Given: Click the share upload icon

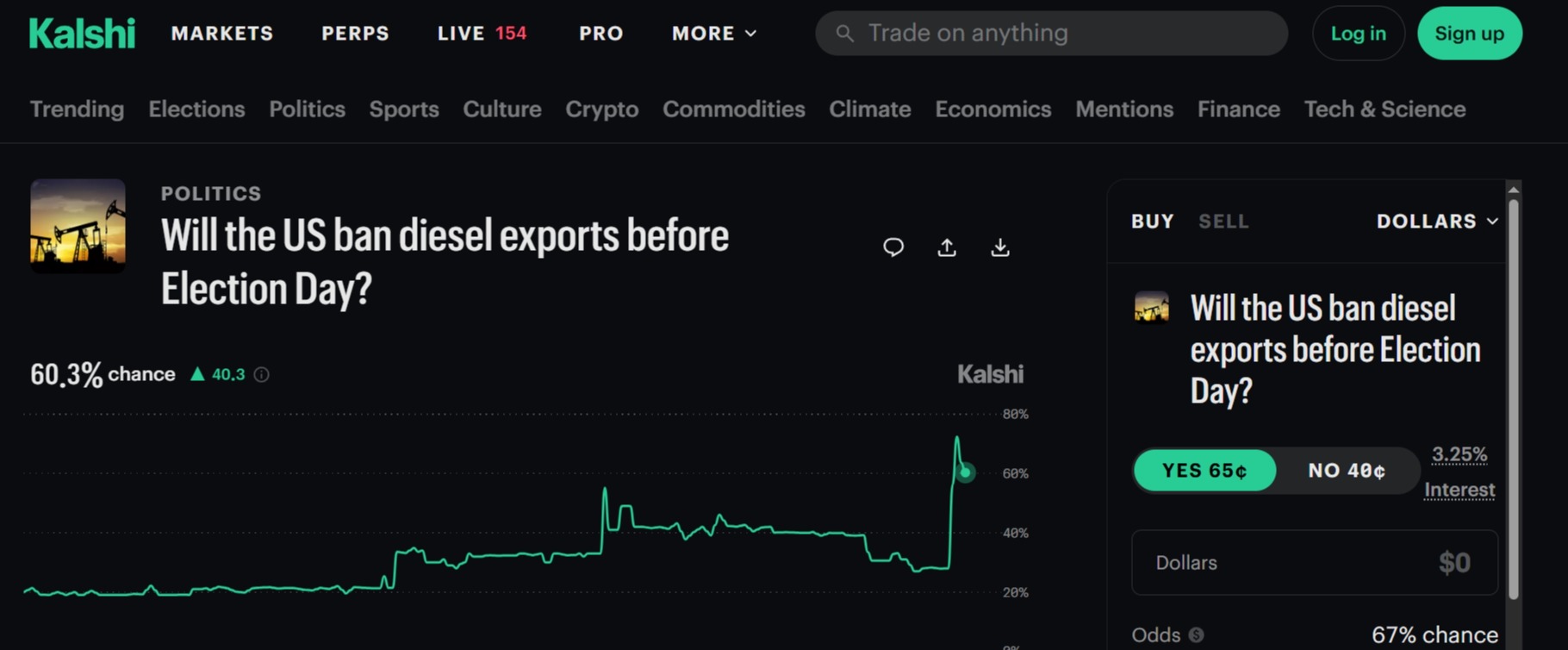Looking at the screenshot, I should click(x=947, y=247).
